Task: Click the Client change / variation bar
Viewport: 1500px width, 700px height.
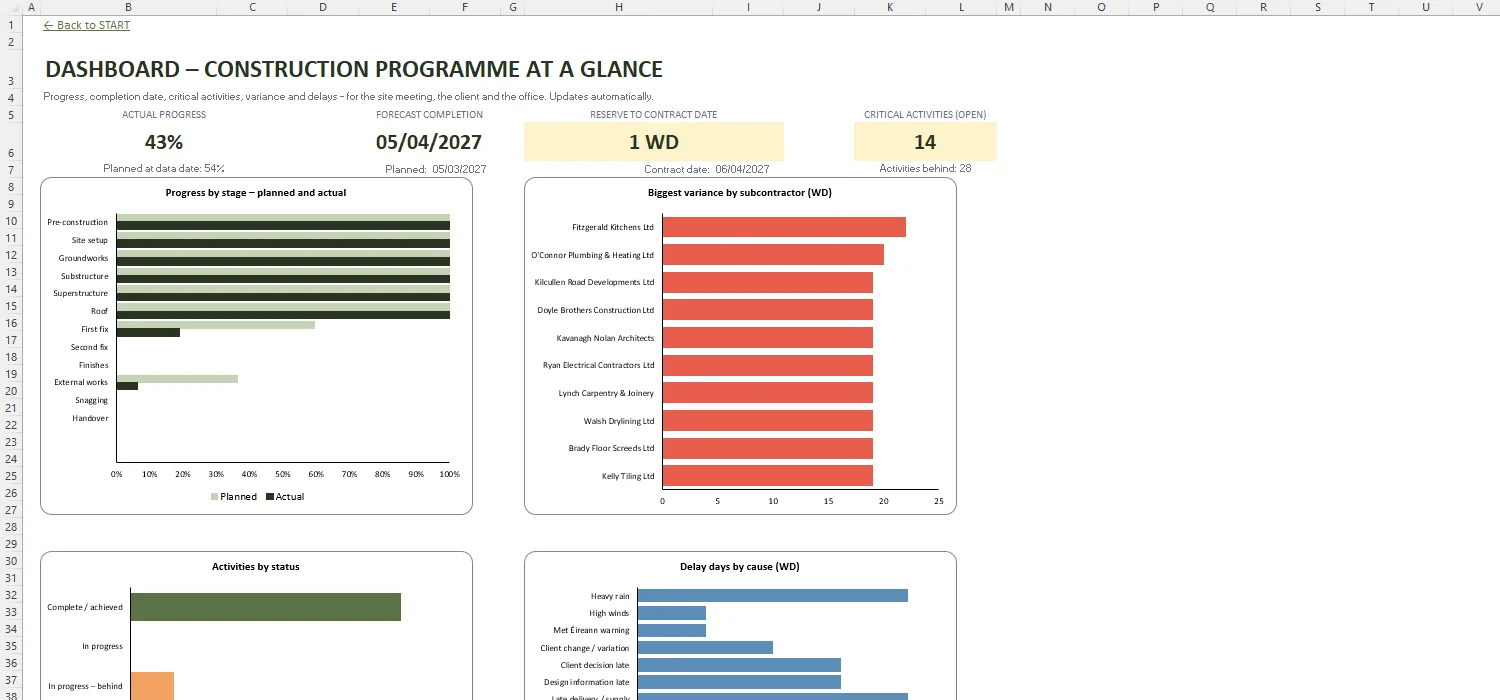Action: click(705, 647)
